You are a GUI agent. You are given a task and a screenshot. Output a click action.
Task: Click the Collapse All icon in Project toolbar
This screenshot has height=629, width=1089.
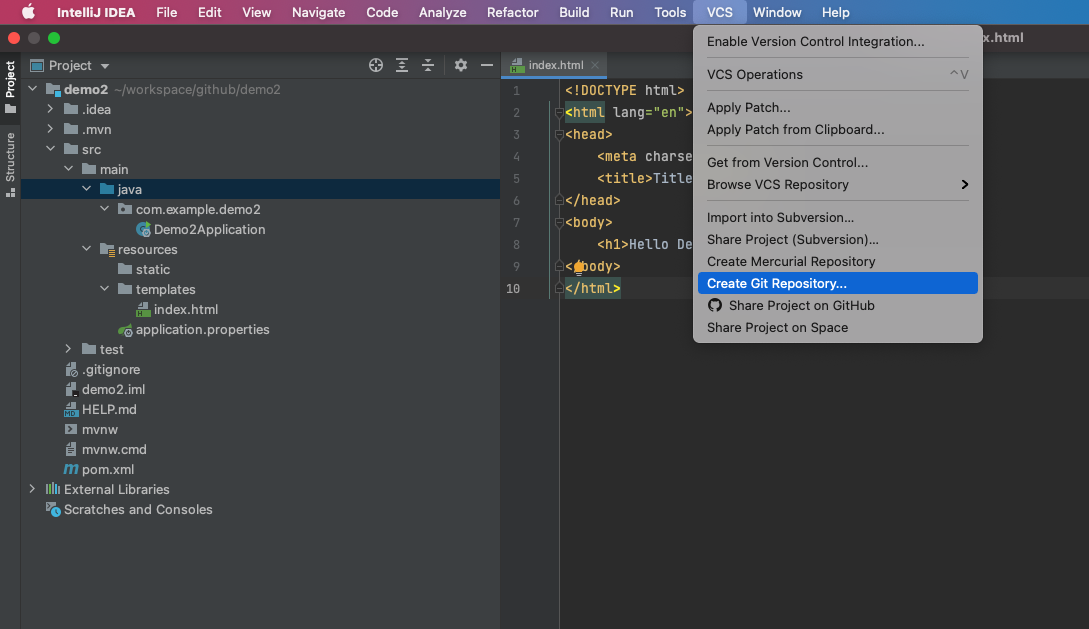pyautogui.click(x=428, y=65)
